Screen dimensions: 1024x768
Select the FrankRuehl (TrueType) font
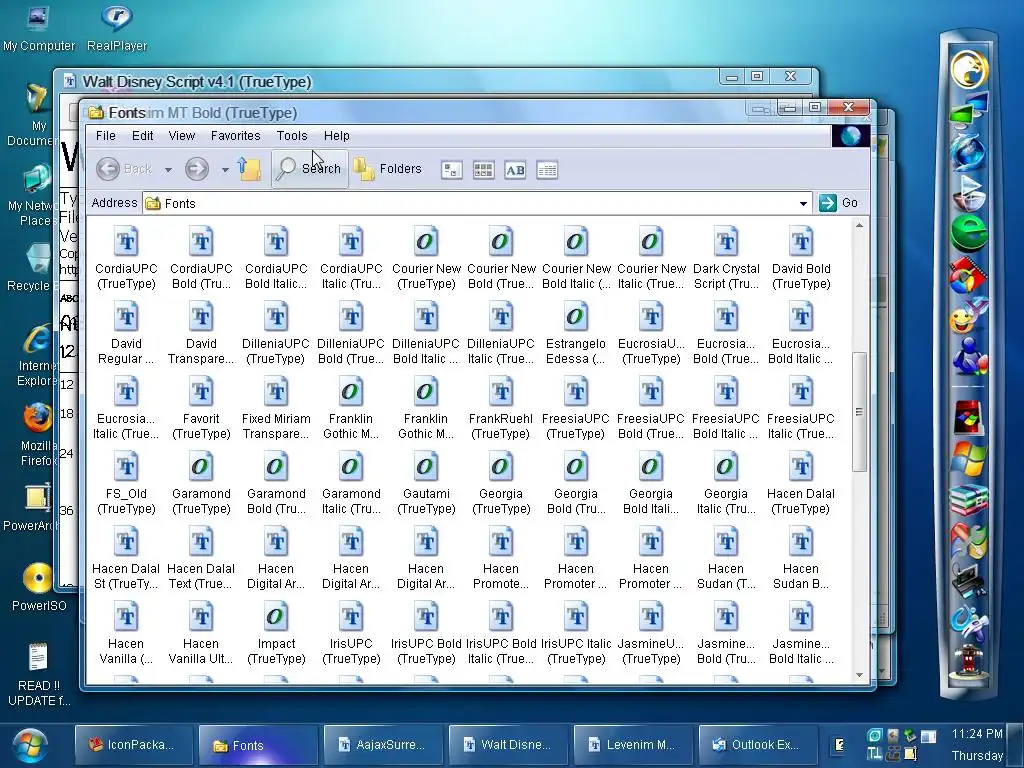click(501, 409)
